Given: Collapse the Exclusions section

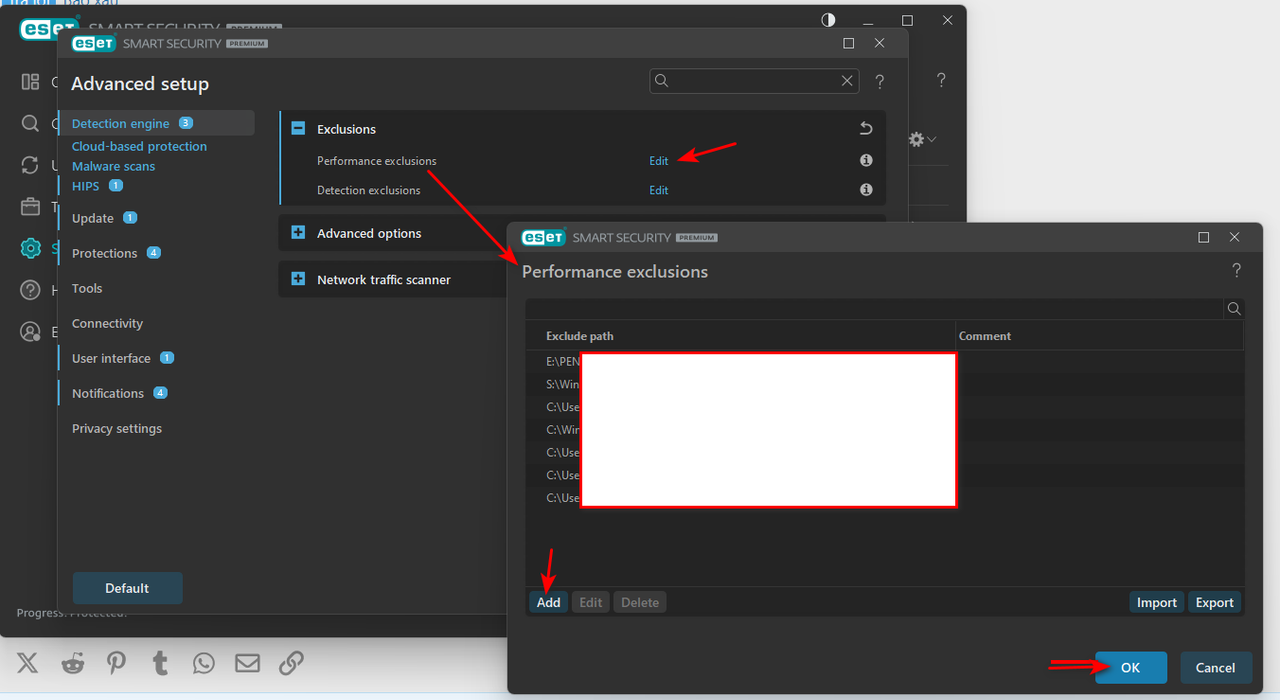Looking at the screenshot, I should [x=298, y=129].
